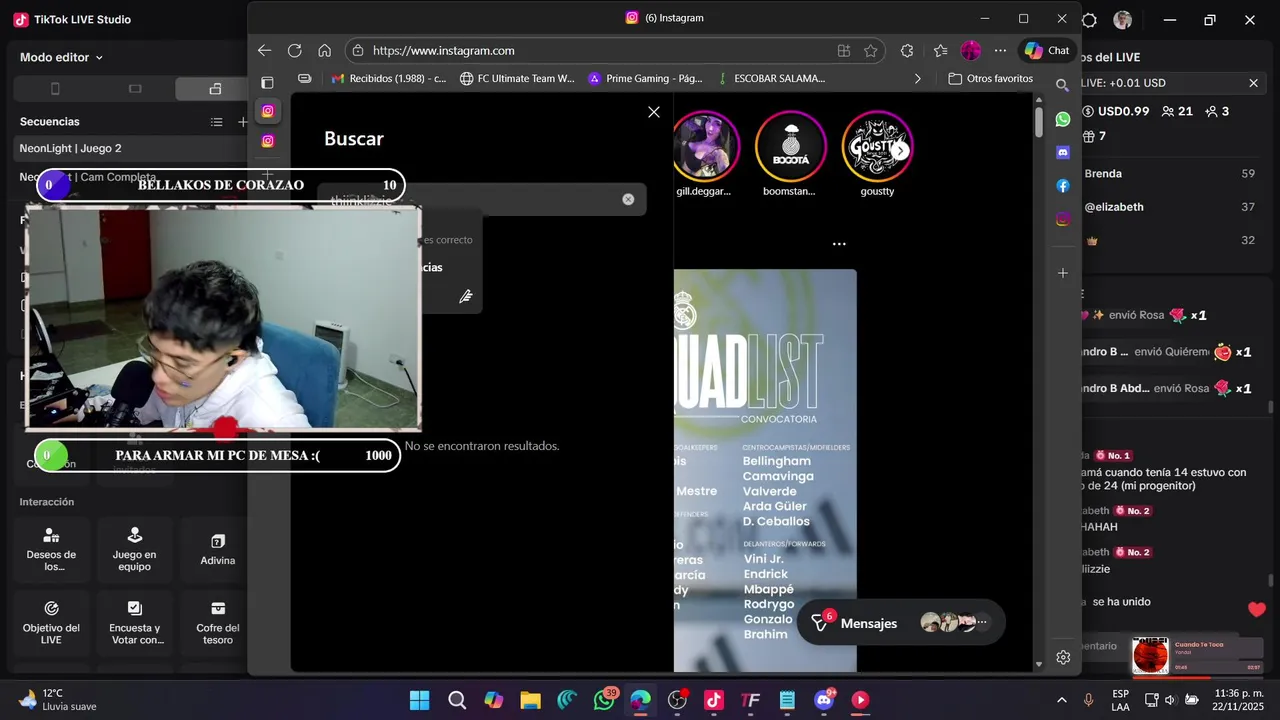Open TikTok LIVE Studio account avatar
The height and width of the screenshot is (720, 1280).
tap(1123, 20)
